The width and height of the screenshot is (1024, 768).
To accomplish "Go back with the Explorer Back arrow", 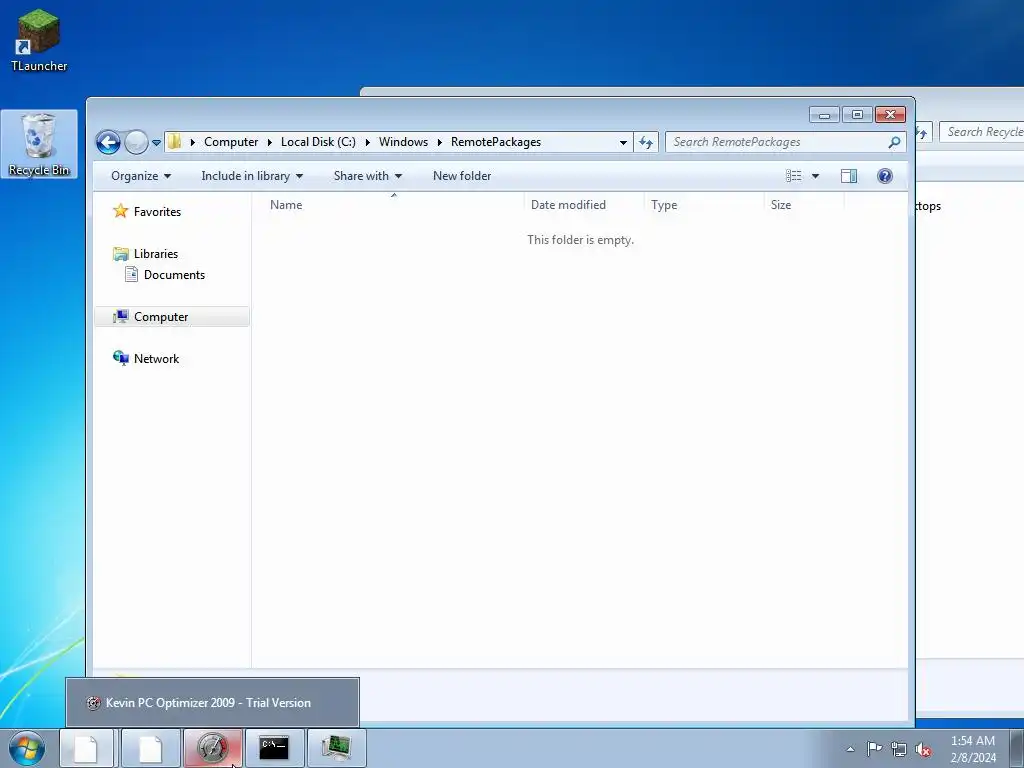I will (108, 142).
